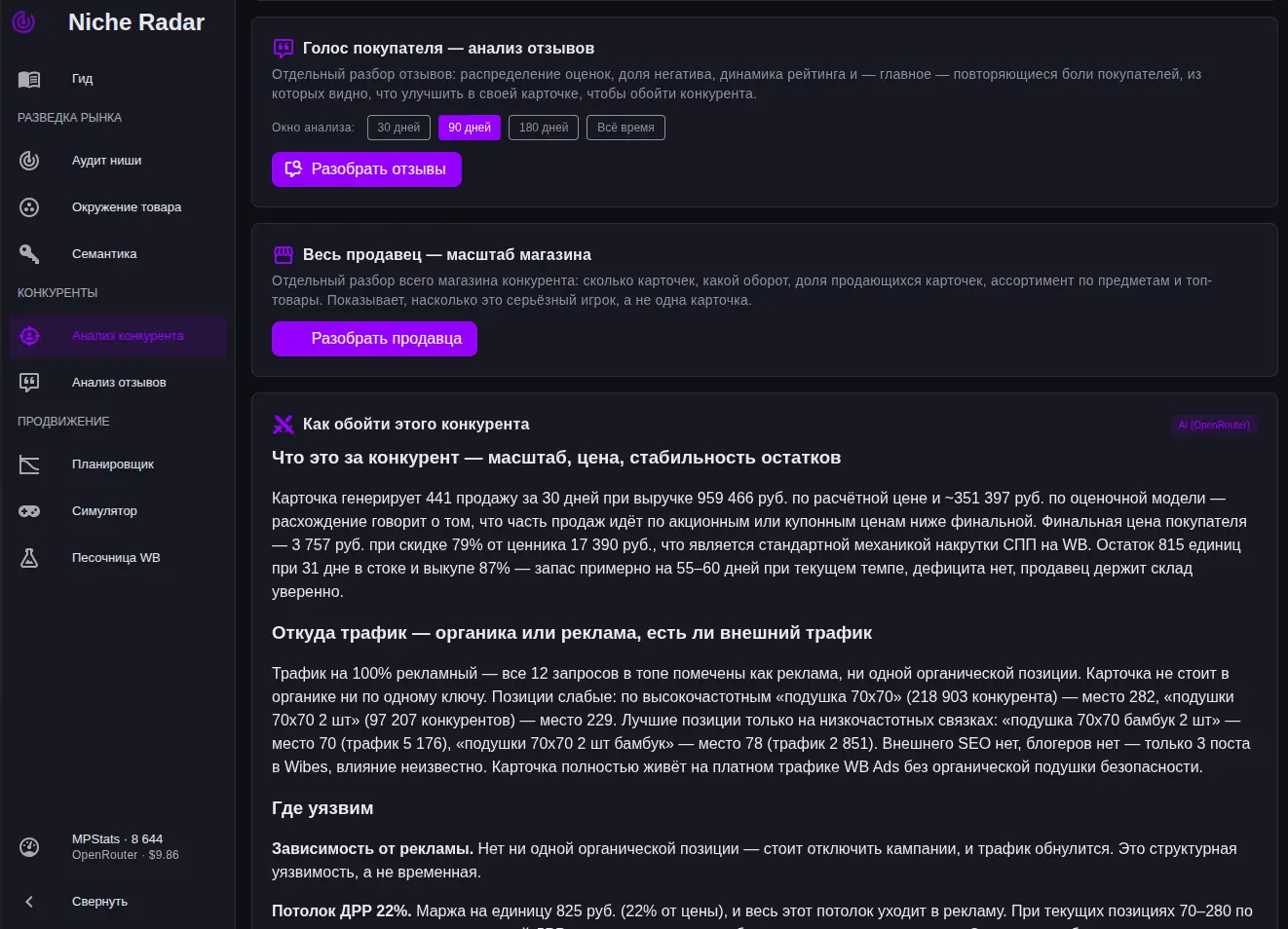Viewport: 1288px width, 929px height.
Task: Click the Окружение товара icon
Action: pos(29,207)
